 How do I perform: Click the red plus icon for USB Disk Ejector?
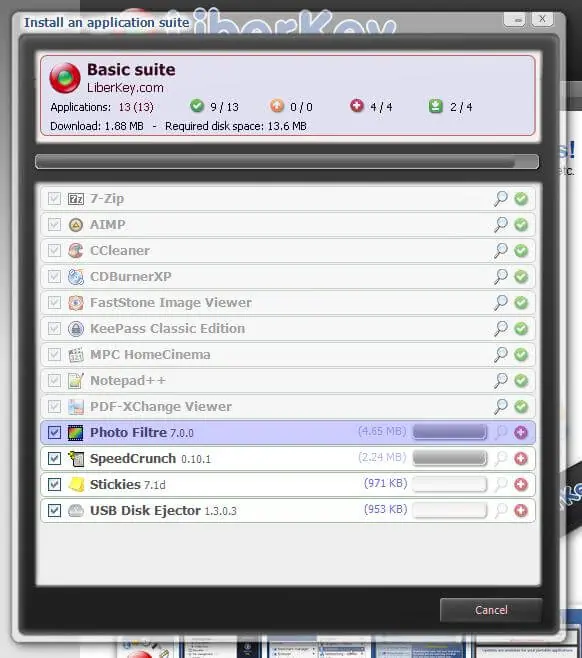(521, 511)
